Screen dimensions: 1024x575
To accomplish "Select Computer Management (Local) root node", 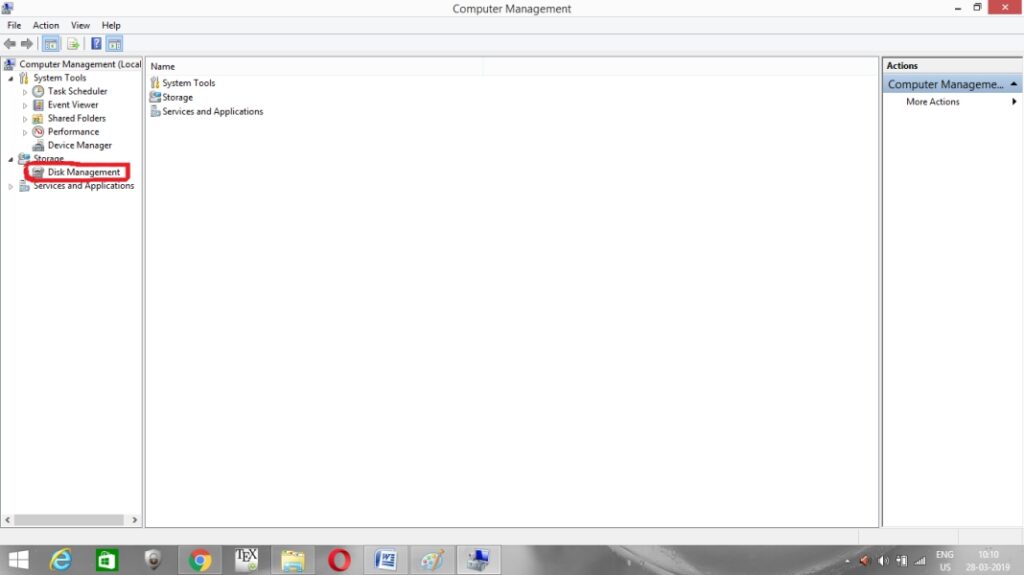I will [80, 64].
